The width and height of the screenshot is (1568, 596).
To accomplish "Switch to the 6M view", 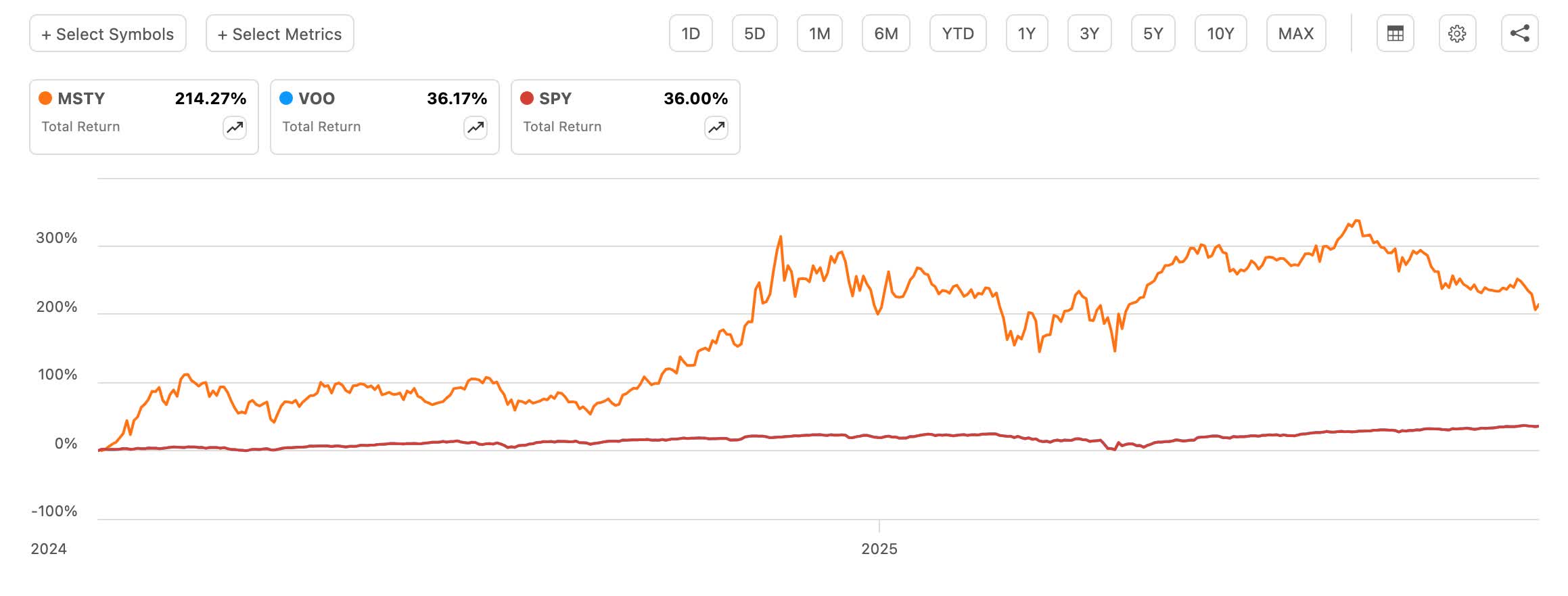I will point(887,32).
